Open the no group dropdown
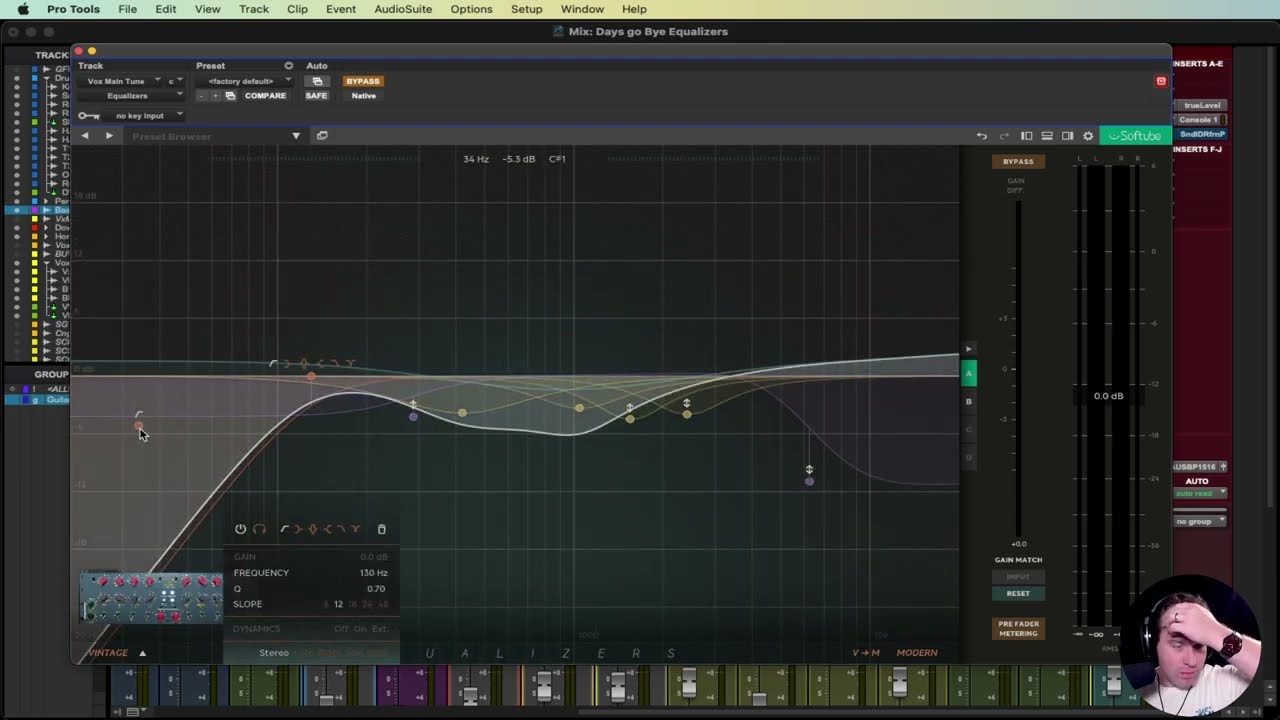Screen dimensions: 1280x720 coord(1200,521)
